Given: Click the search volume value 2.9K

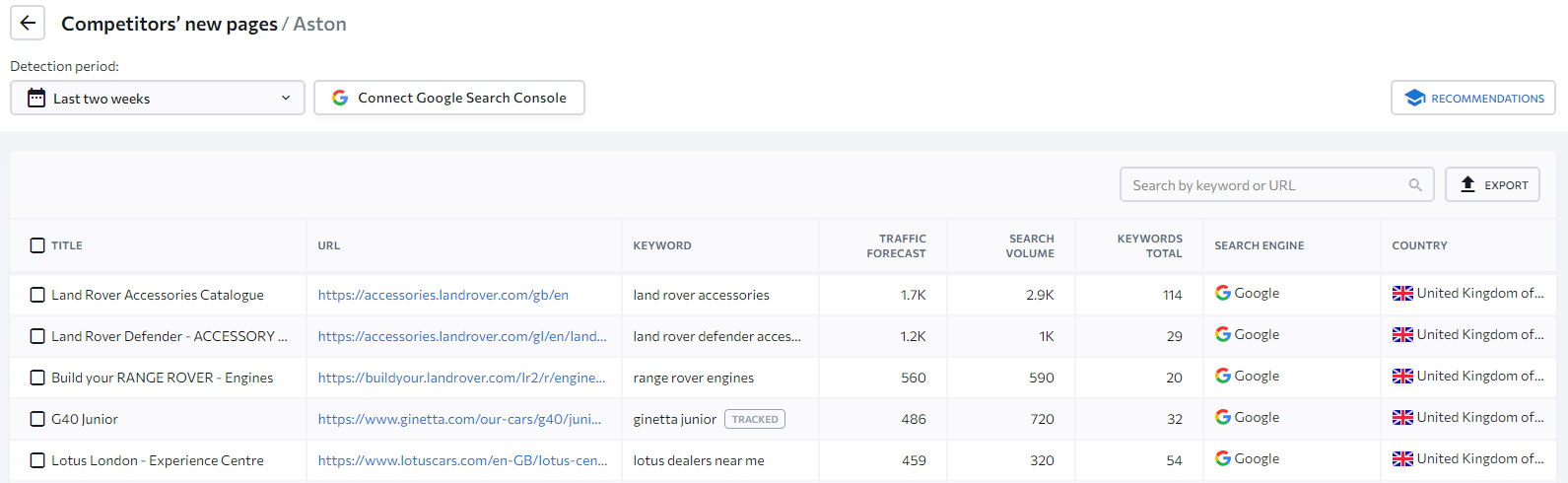Looking at the screenshot, I should pos(1040,295).
